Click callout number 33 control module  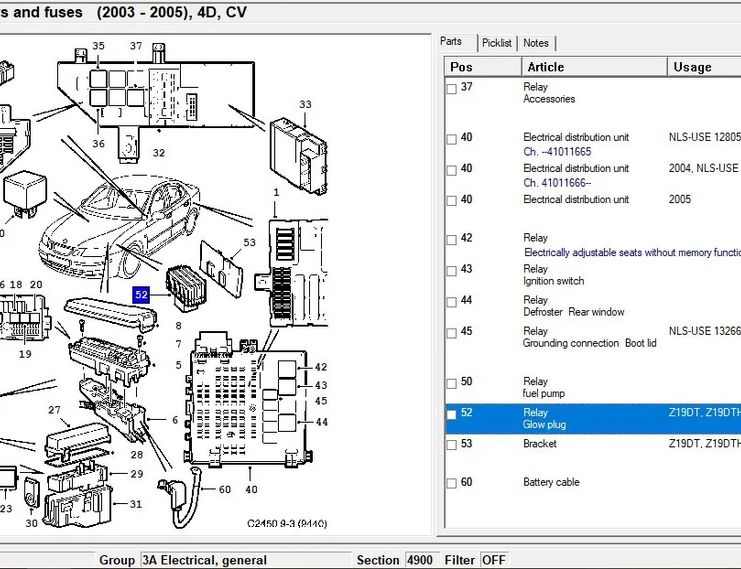coord(305,105)
